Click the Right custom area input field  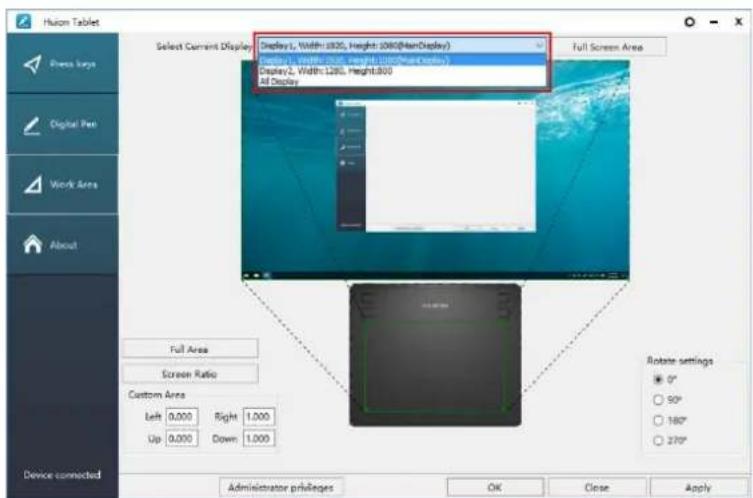[259, 416]
